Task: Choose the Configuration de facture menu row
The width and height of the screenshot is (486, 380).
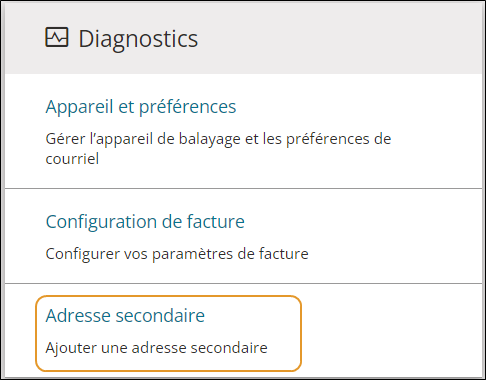Action: click(x=243, y=236)
